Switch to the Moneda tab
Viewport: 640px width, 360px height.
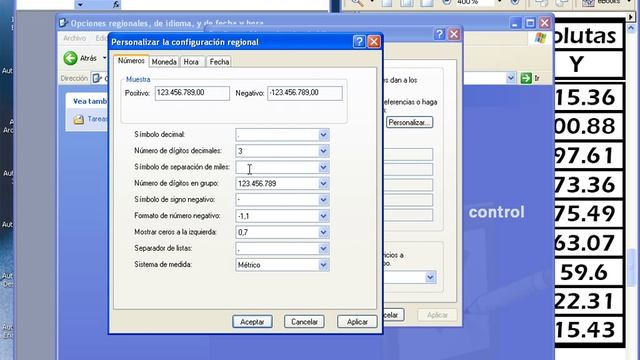click(164, 62)
